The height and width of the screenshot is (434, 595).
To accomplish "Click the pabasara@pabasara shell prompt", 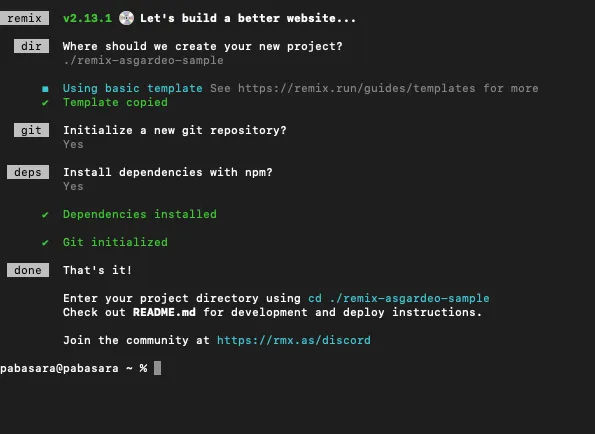I will (x=59, y=368).
